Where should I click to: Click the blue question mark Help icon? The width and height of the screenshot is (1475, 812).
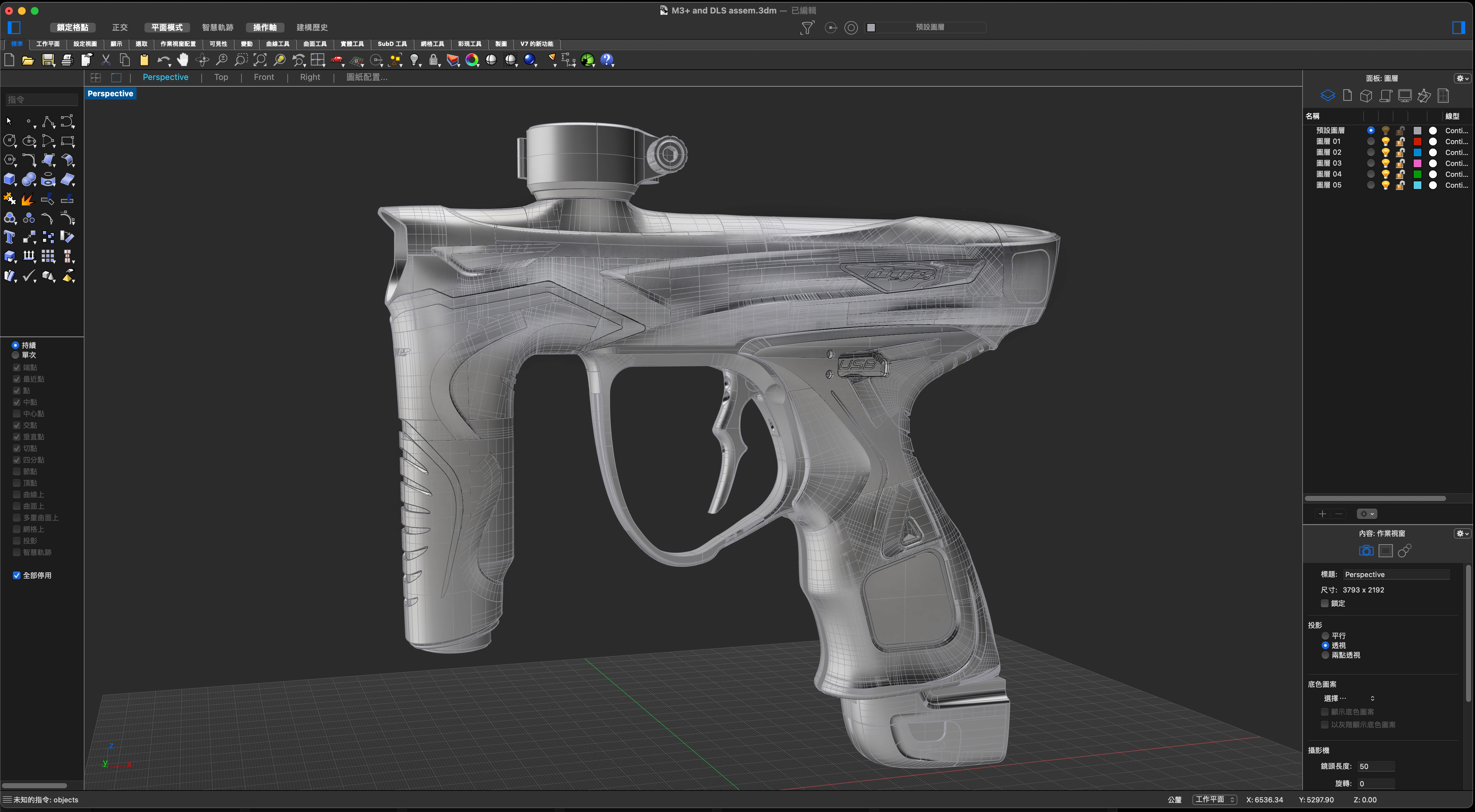(607, 60)
